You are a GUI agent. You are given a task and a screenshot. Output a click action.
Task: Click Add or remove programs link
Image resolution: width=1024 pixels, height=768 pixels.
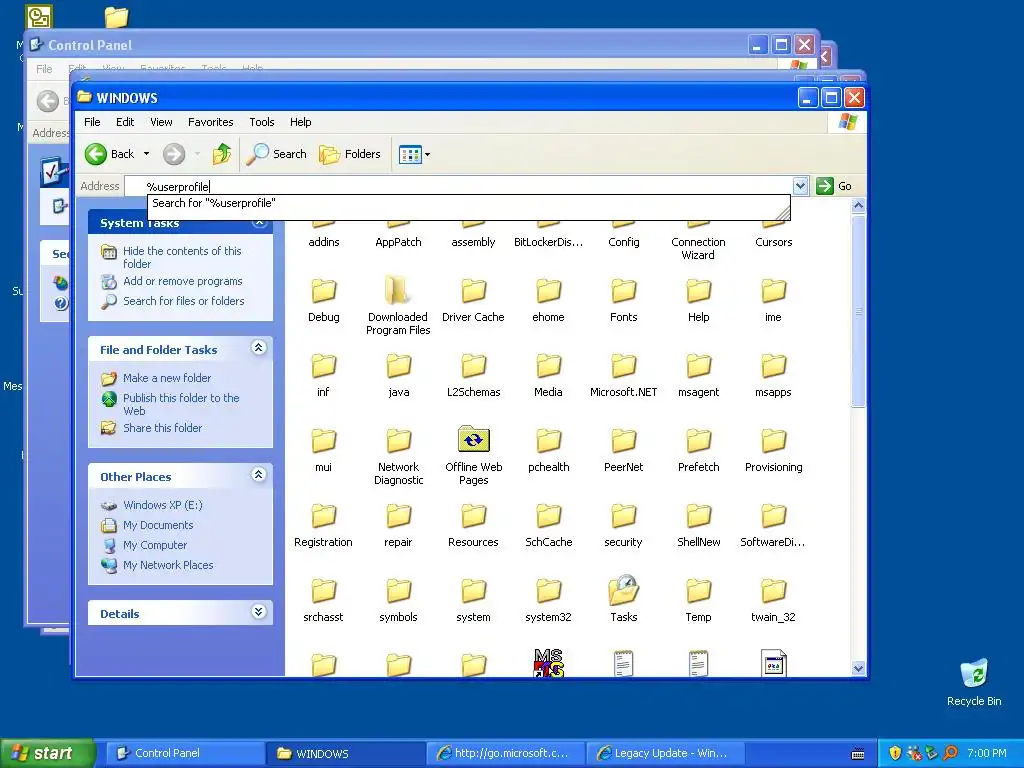click(183, 281)
